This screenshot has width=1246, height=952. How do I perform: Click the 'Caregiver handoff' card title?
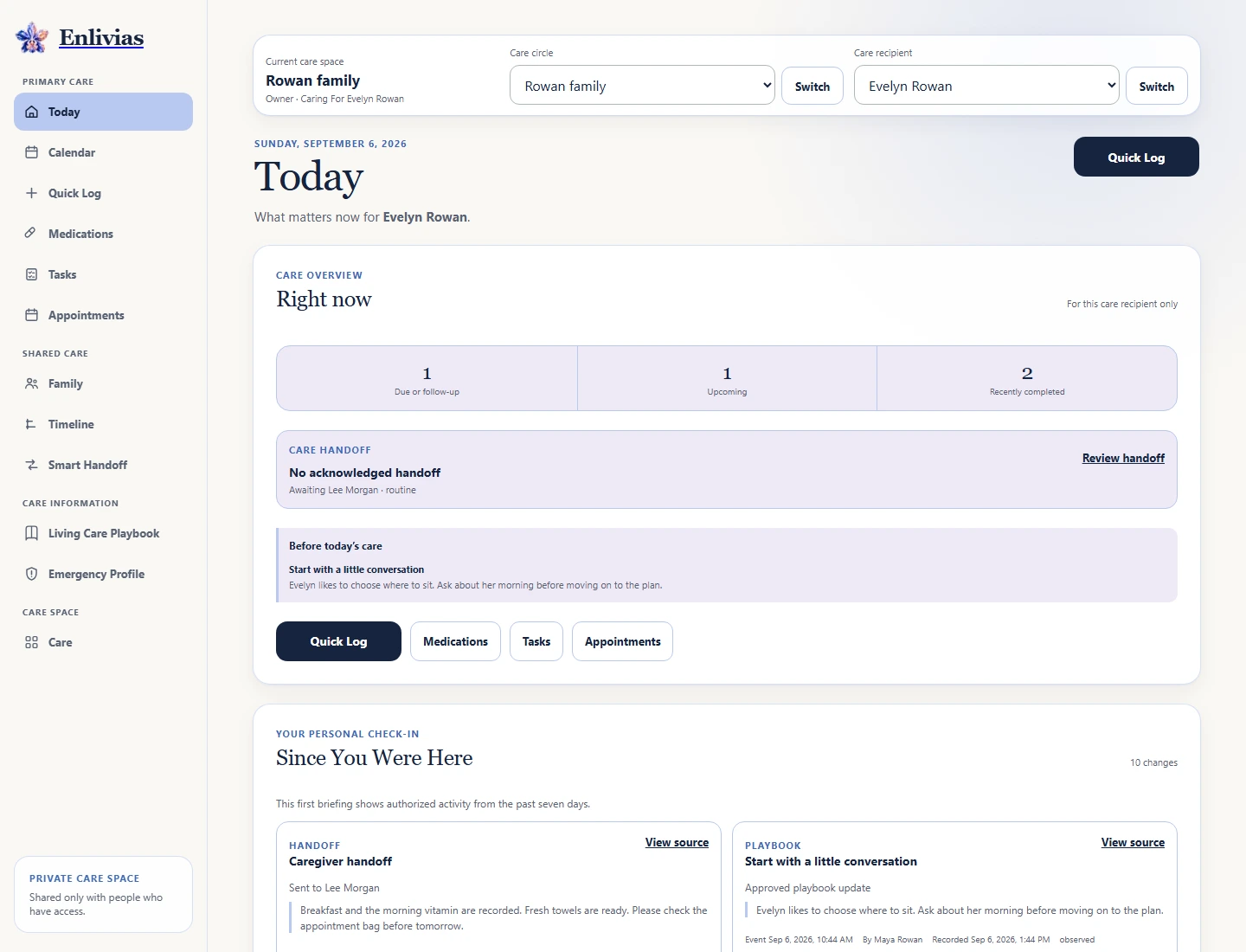point(340,861)
